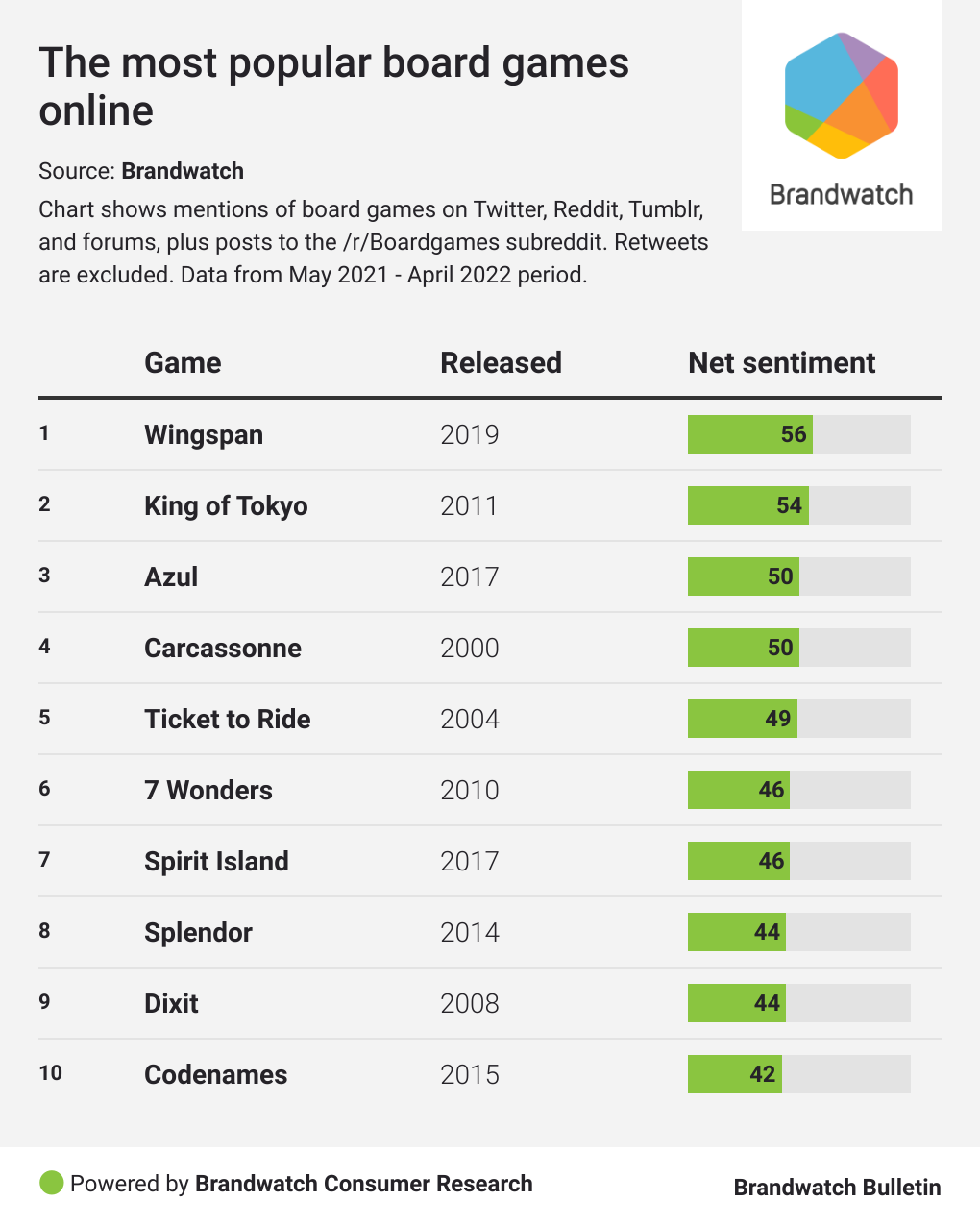Select the Ticket to Ride entry
Image resolution: width=980 pixels, height=1226 pixels.
[x=228, y=719]
